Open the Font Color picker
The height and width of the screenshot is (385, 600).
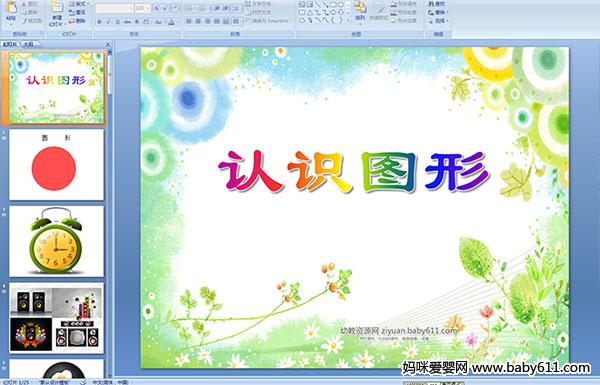click(171, 22)
